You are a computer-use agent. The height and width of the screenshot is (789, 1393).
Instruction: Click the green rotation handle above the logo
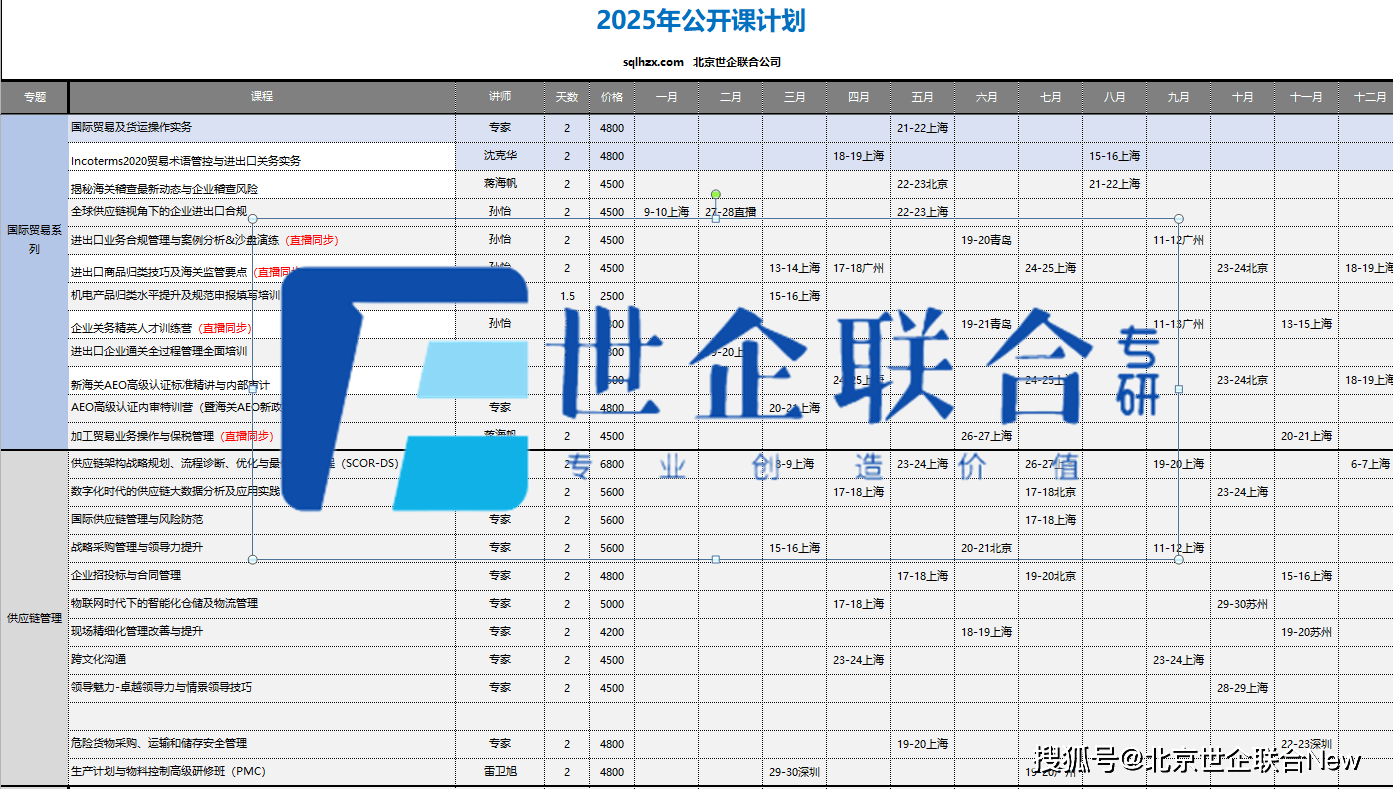(715, 194)
